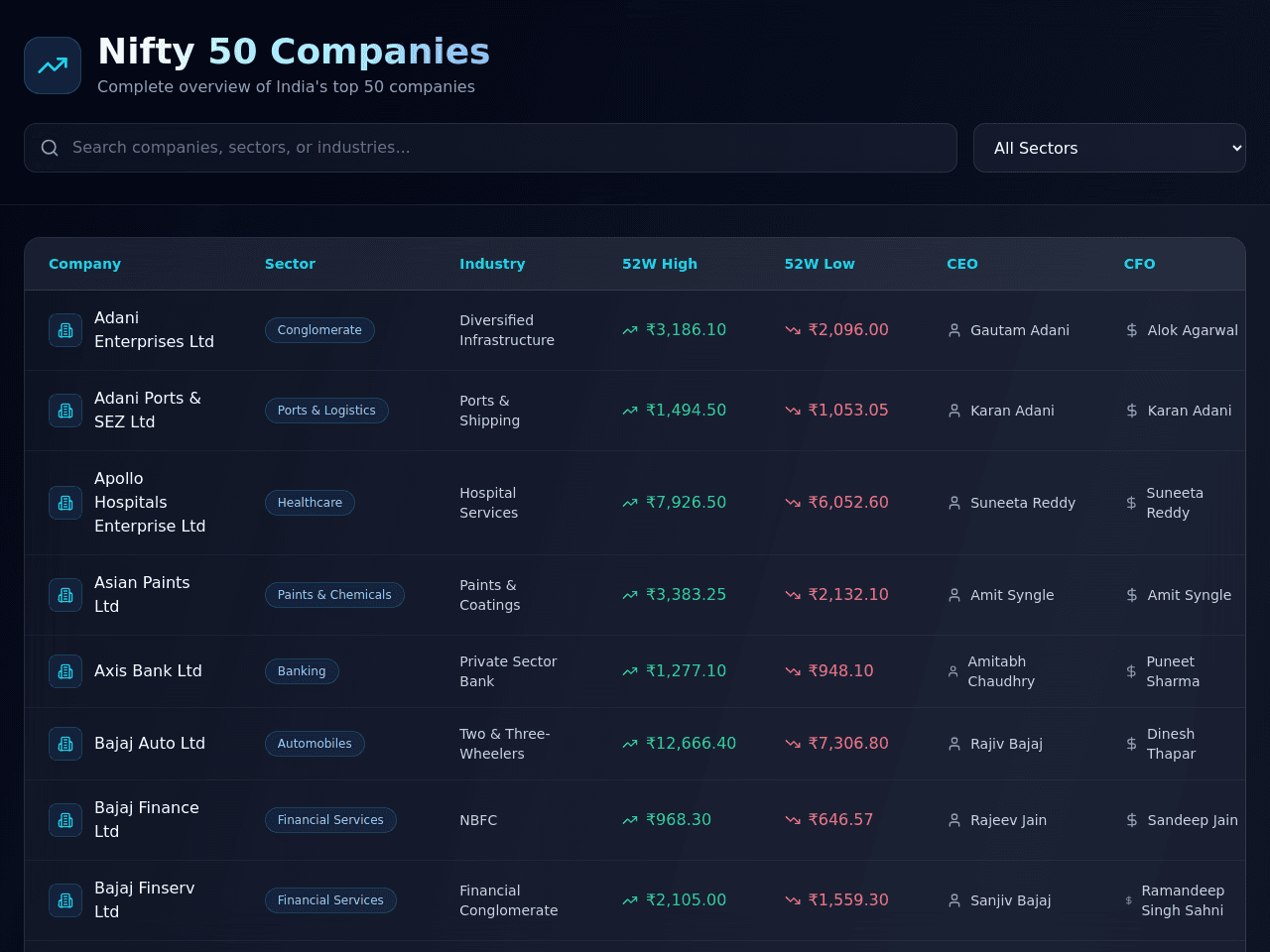Click the building icon beside Bajaj Finance Ltd
Viewport: 1270px width, 952px height.
[x=65, y=820]
